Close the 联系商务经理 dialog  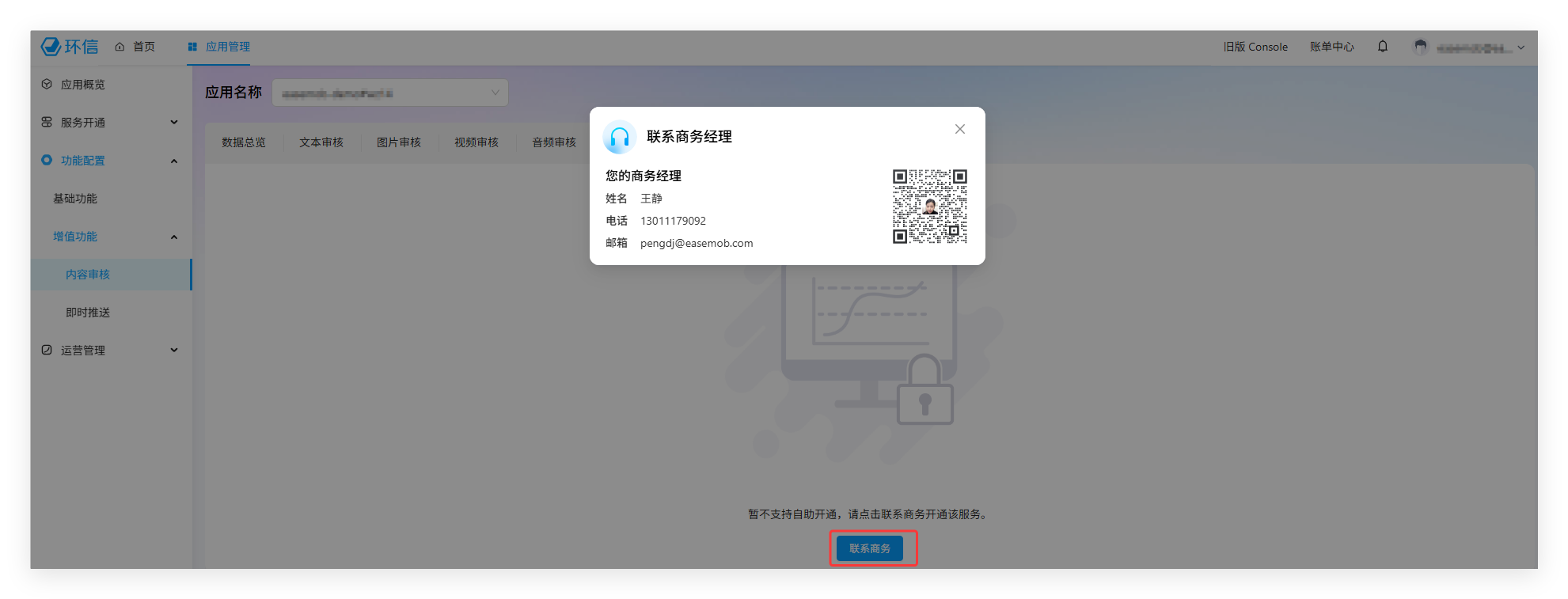tap(959, 129)
